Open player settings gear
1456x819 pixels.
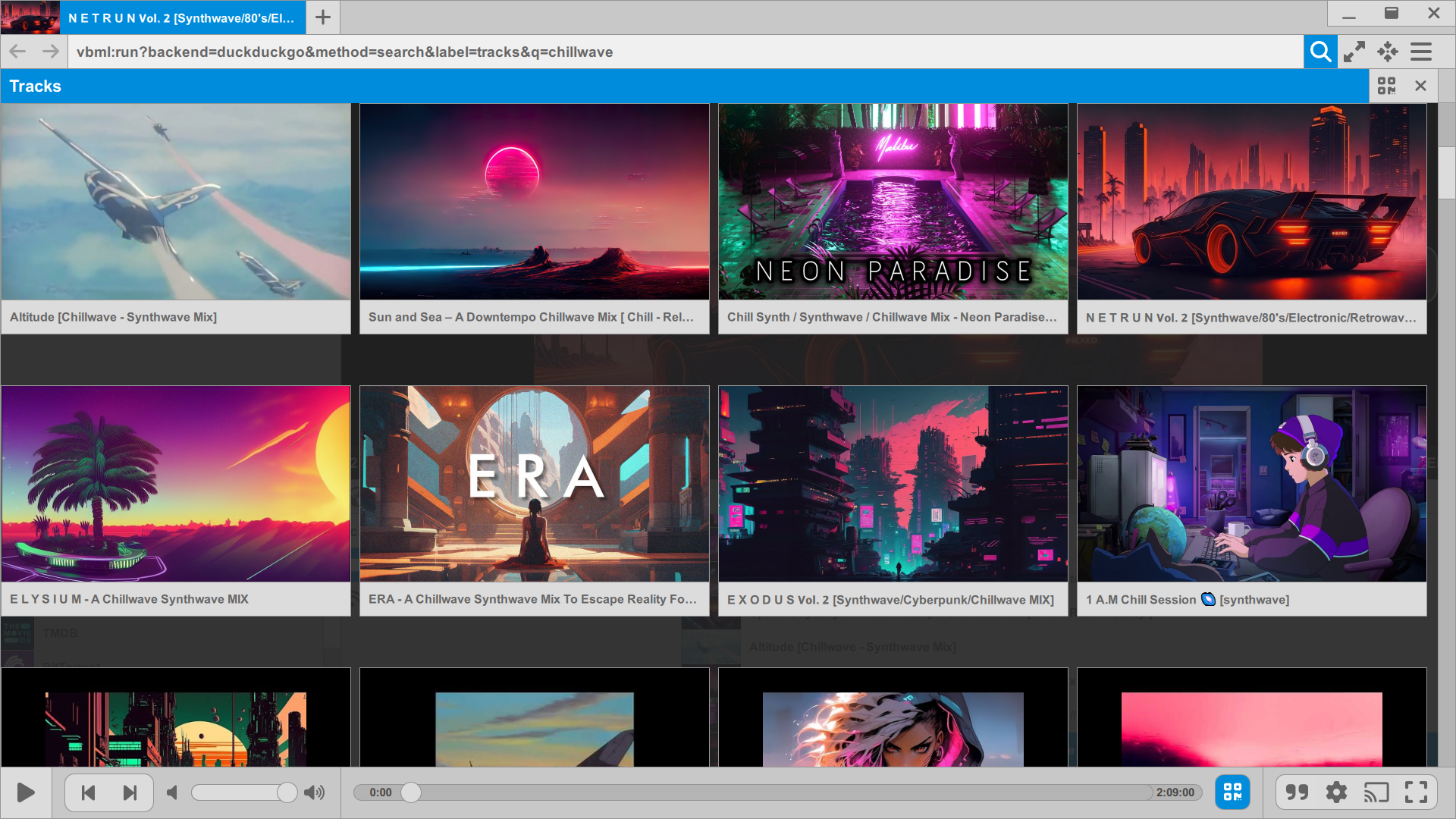pos(1336,792)
